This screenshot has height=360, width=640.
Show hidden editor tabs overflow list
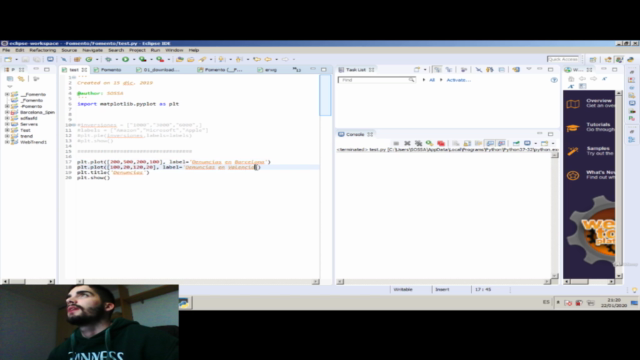pyautogui.click(x=297, y=70)
